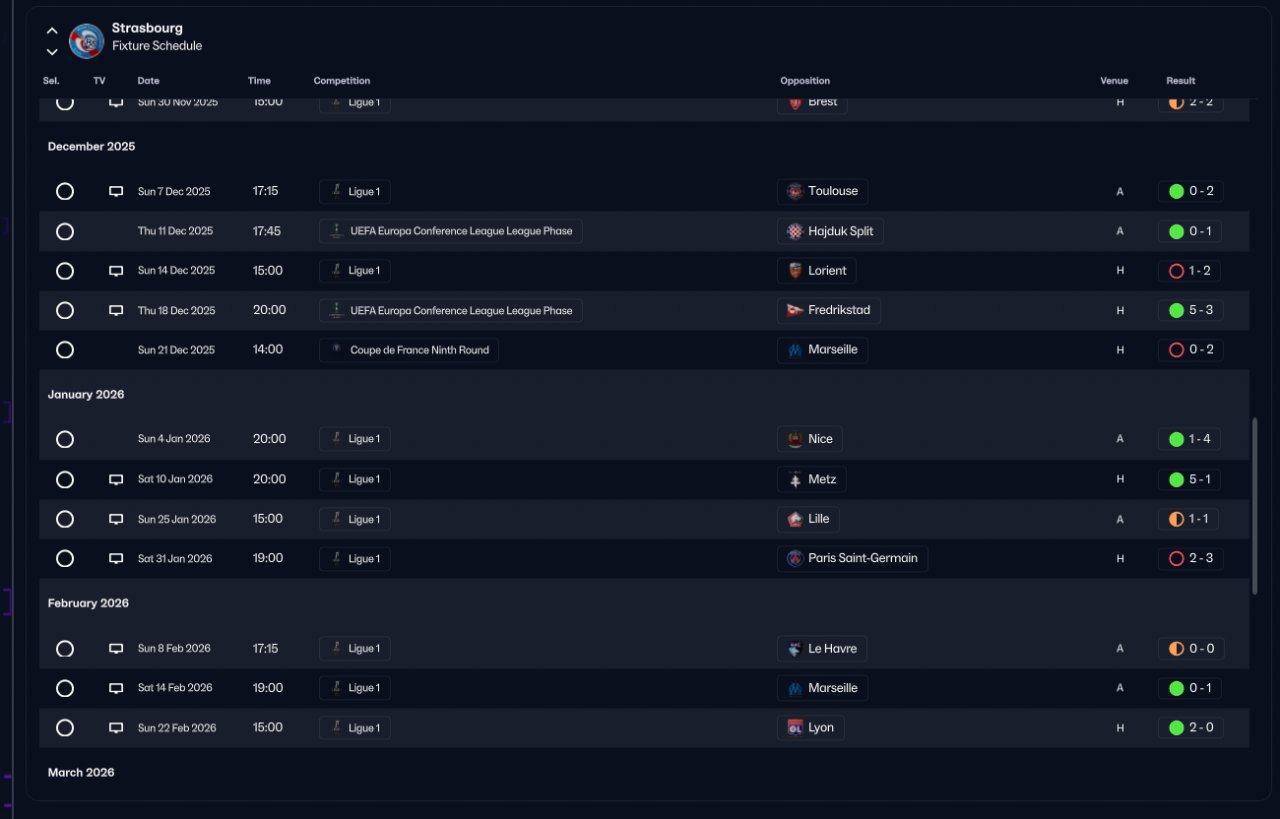Image resolution: width=1280 pixels, height=819 pixels.
Task: Select the Paris Saint-Germain fixture circle
Action: [x=65, y=558]
